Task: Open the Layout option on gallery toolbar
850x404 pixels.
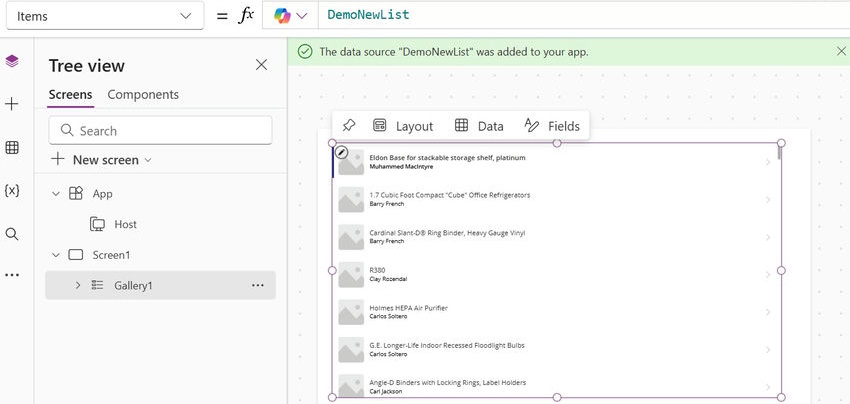Action: pyautogui.click(x=403, y=126)
